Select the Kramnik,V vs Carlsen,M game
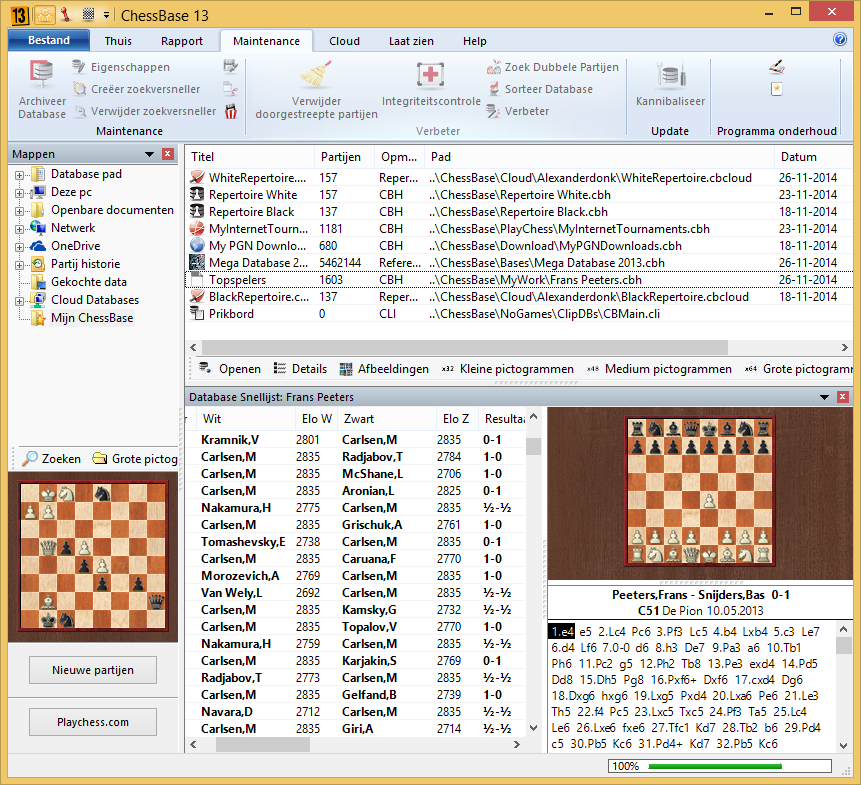 pos(356,440)
